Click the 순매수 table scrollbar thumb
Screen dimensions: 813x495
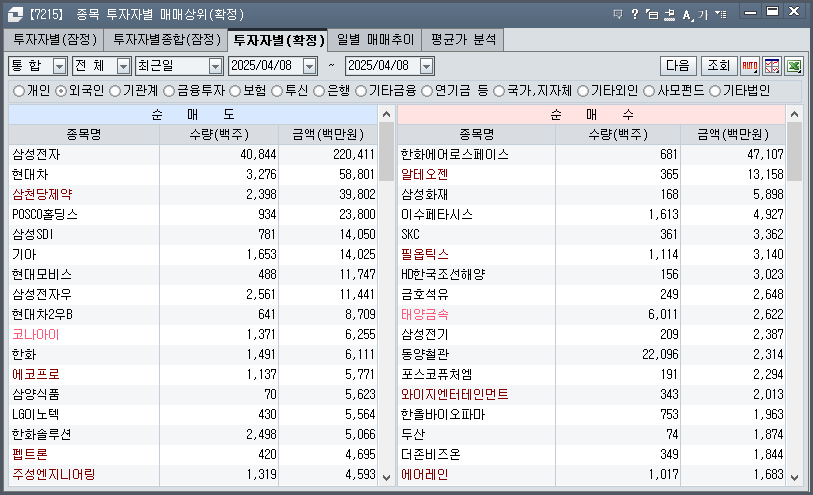tap(794, 152)
